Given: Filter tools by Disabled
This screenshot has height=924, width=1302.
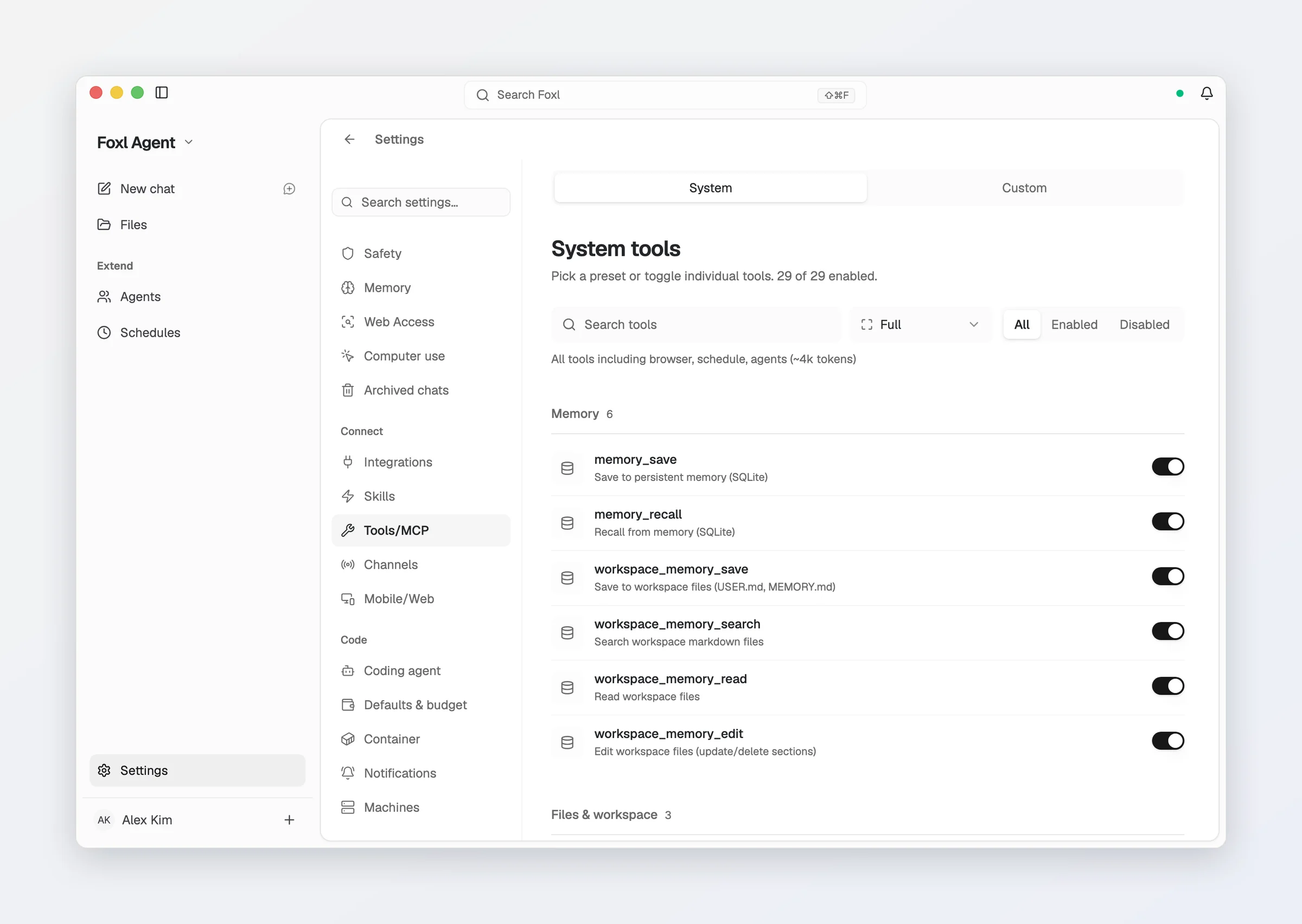Looking at the screenshot, I should (x=1144, y=324).
